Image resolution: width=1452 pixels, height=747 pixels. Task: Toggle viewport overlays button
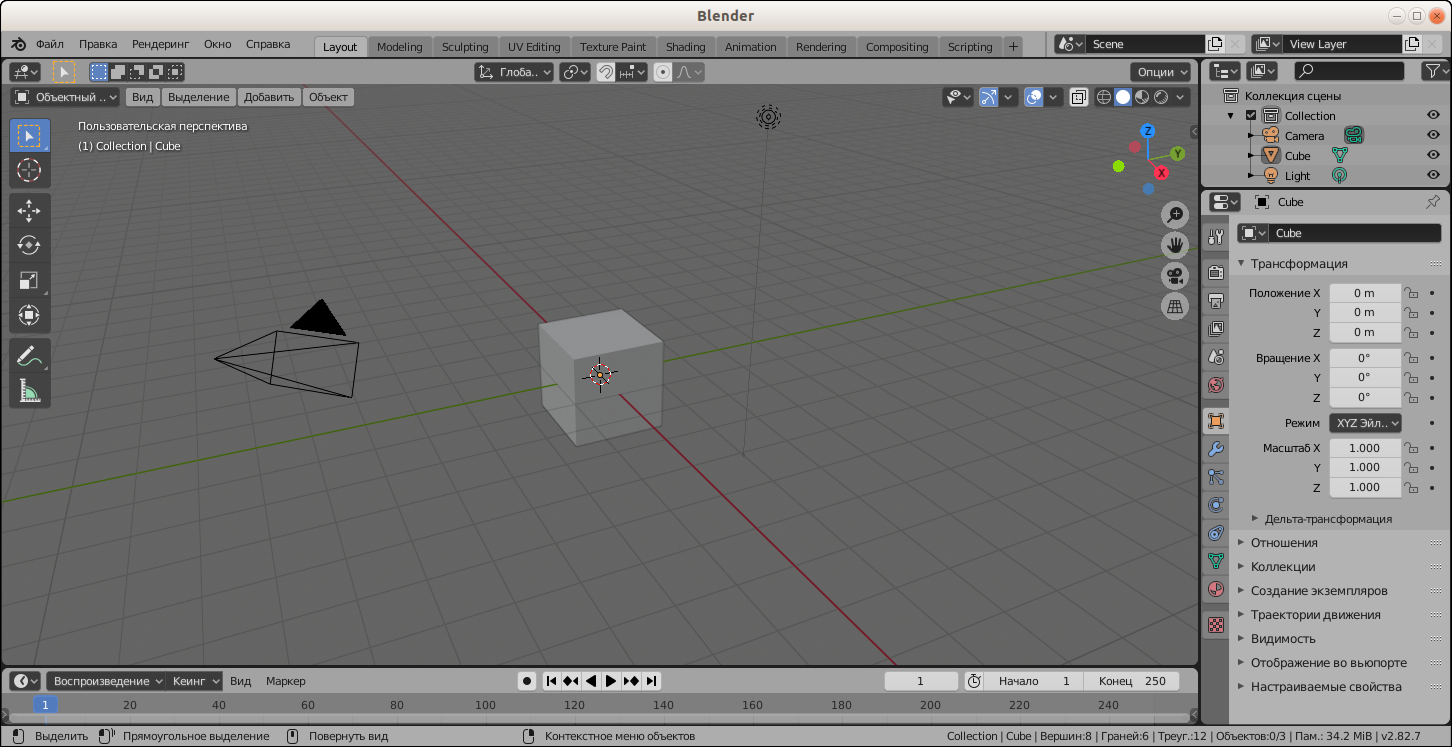1034,97
